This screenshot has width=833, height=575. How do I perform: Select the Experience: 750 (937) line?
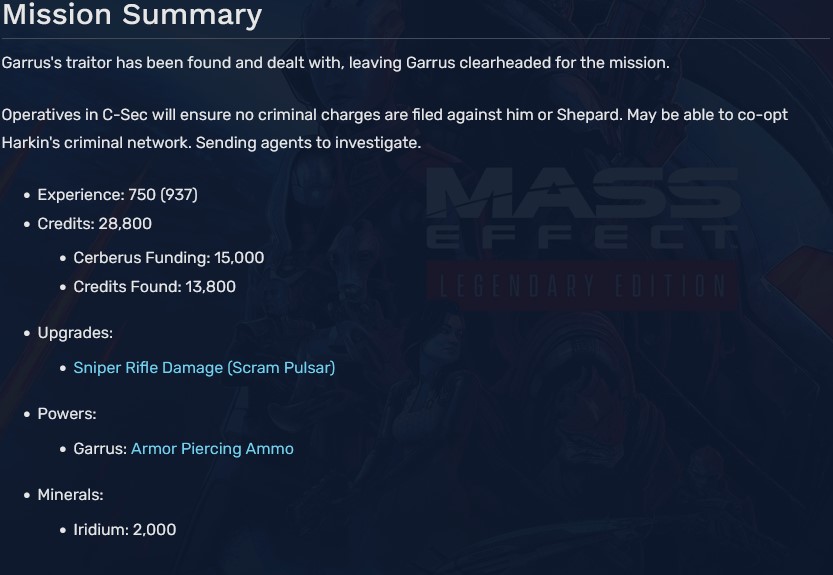117,194
